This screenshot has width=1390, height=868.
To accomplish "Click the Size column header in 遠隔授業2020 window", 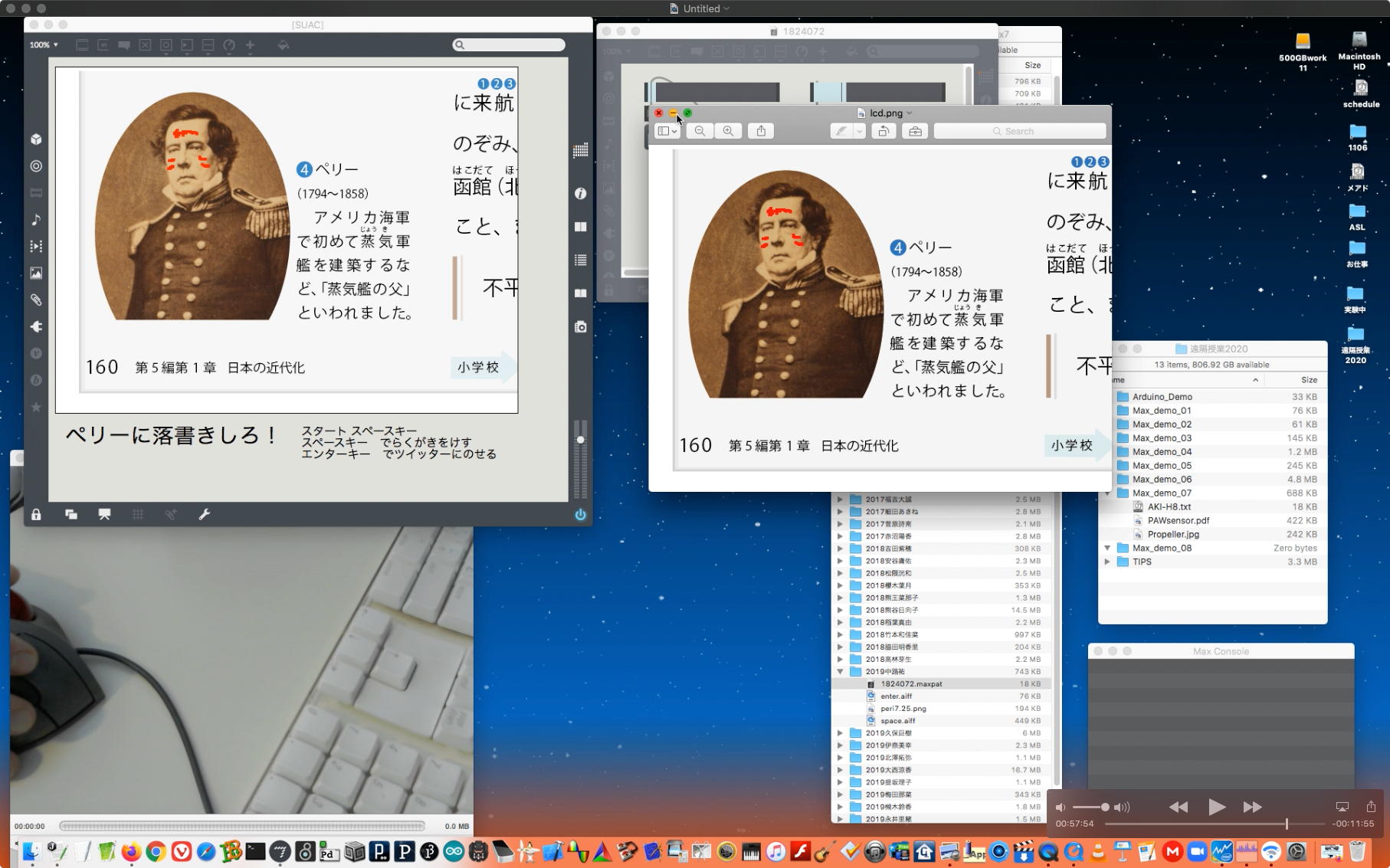I will 1309,380.
